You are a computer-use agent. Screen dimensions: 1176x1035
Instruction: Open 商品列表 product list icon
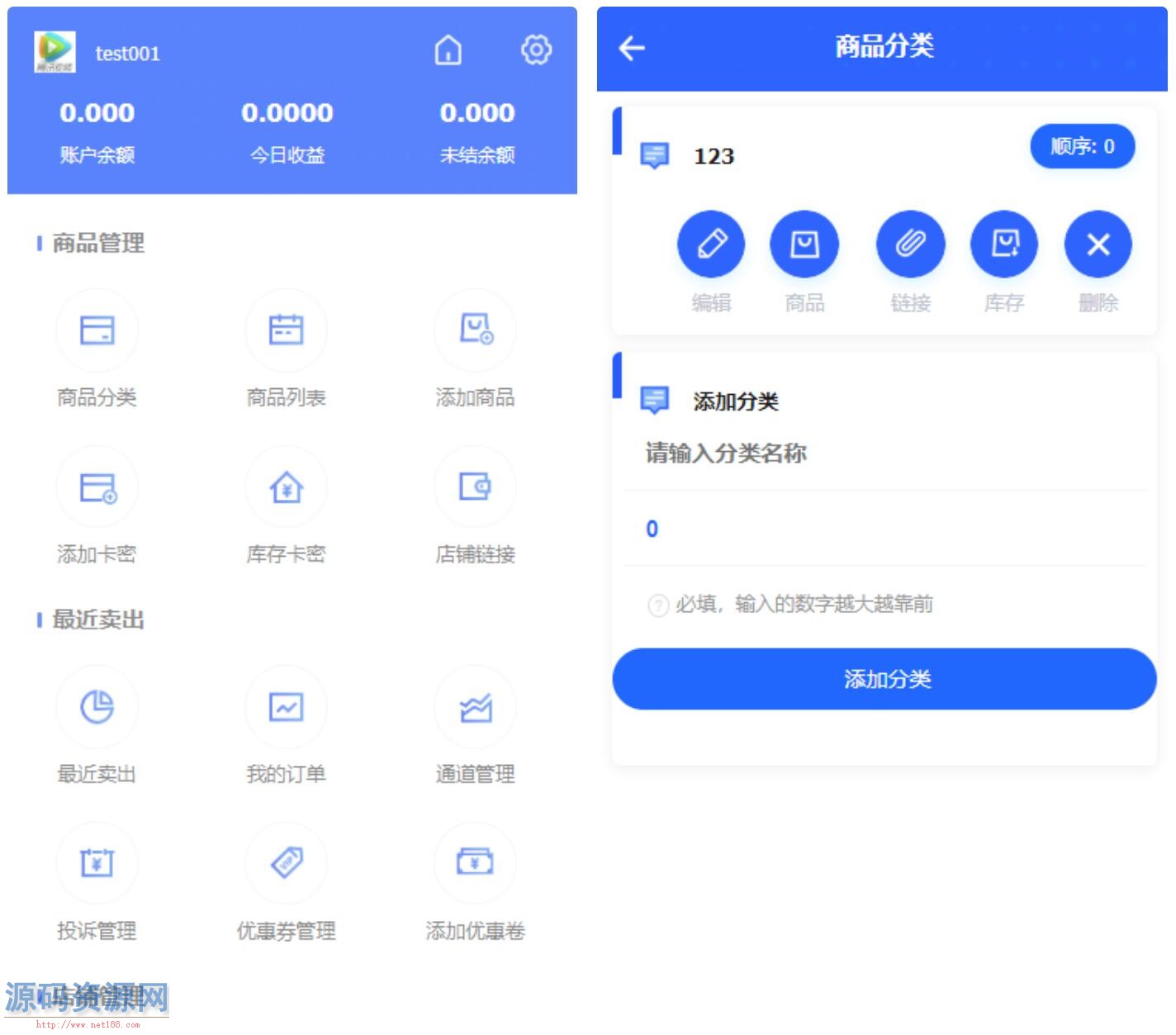click(286, 330)
